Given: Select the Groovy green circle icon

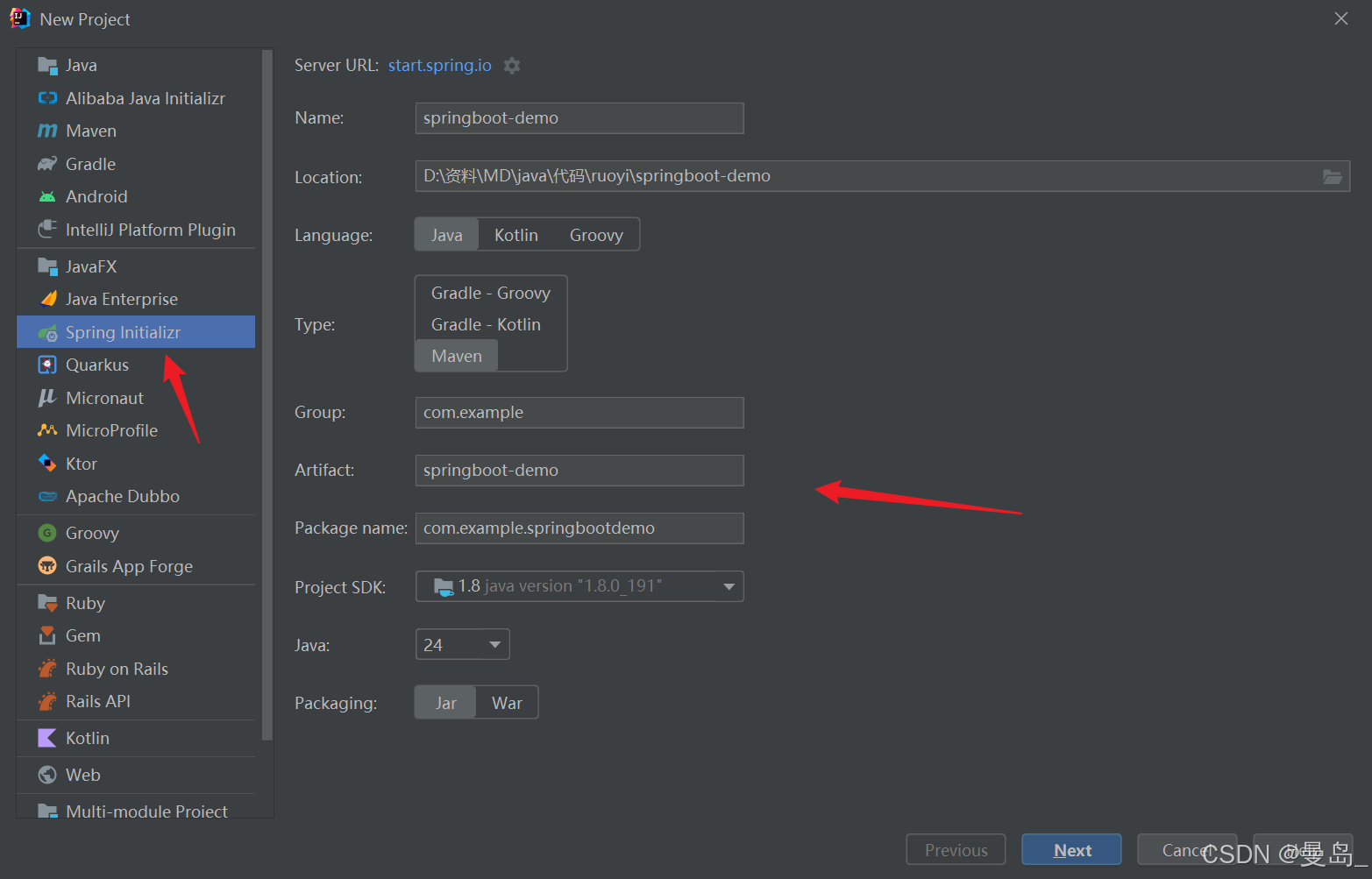Looking at the screenshot, I should coord(47,533).
